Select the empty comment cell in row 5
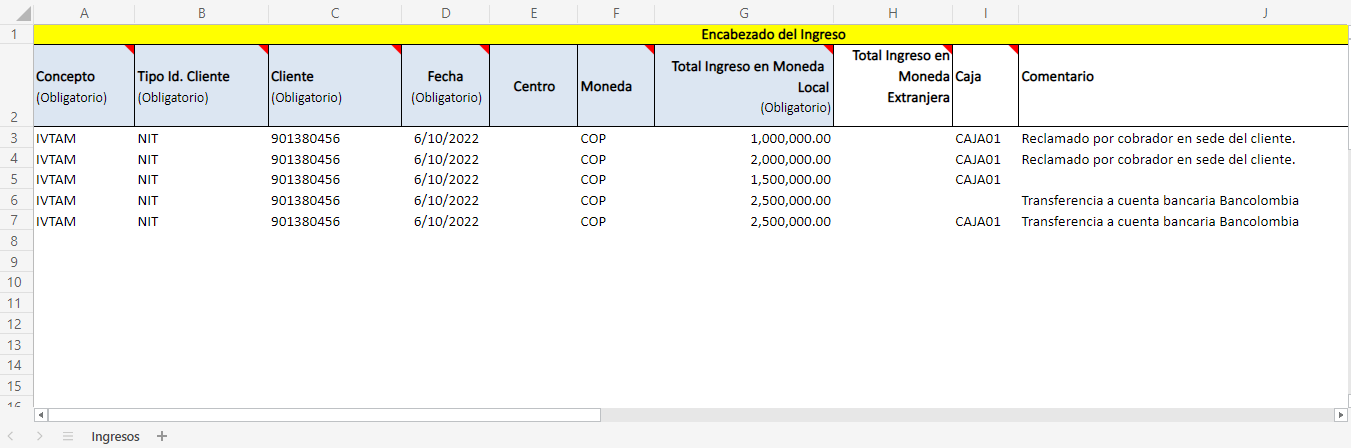1351x448 pixels. (1180, 180)
